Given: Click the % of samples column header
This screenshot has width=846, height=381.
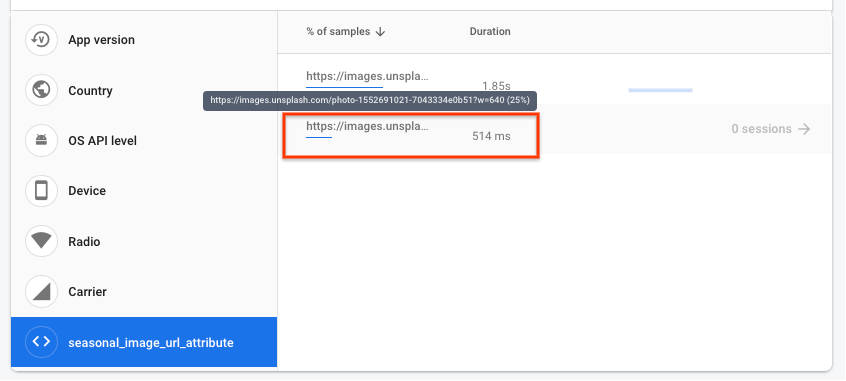Looking at the screenshot, I should (x=338, y=31).
